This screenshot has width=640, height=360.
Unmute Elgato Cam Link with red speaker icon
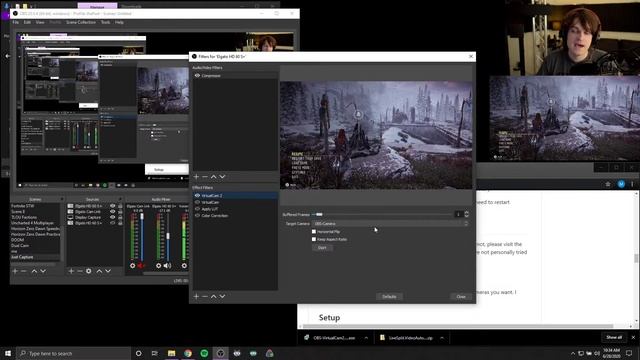pos(141,266)
